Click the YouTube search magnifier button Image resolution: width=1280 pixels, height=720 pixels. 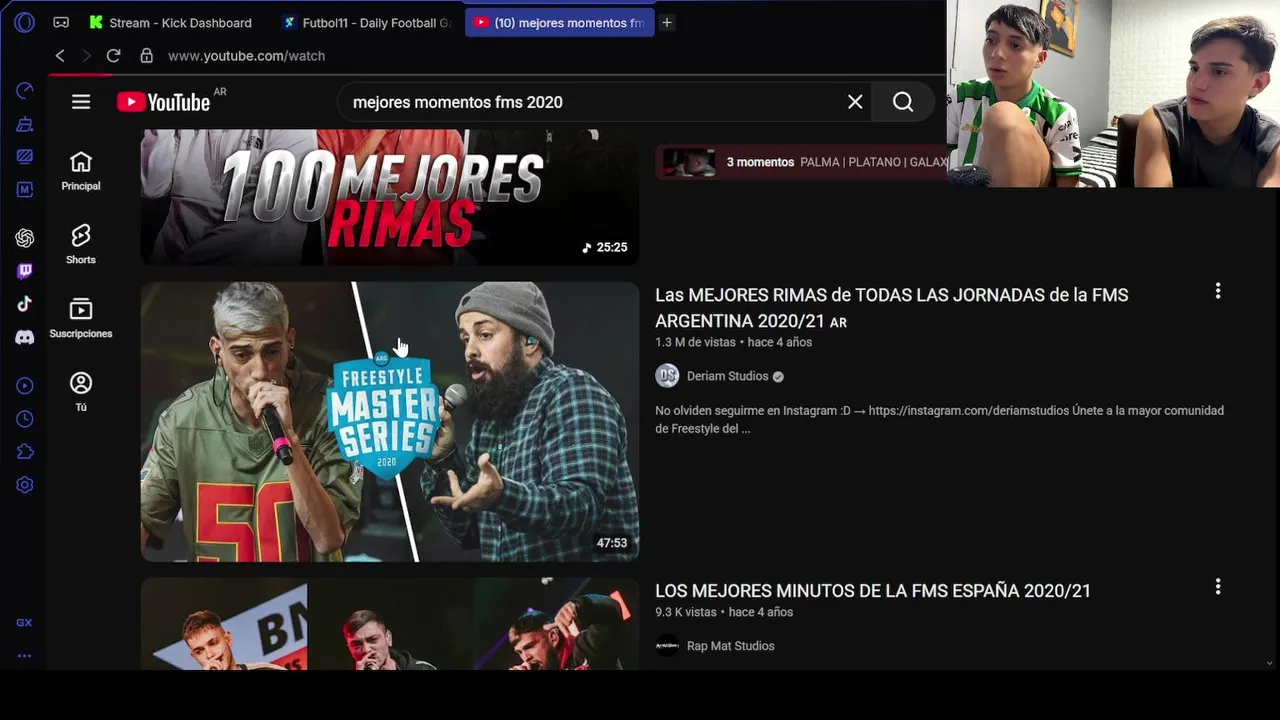903,102
